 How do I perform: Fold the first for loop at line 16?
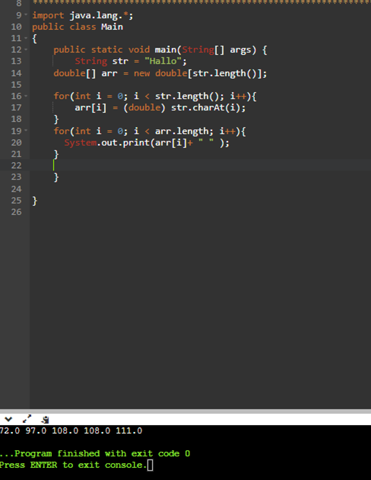pyautogui.click(x=26, y=96)
